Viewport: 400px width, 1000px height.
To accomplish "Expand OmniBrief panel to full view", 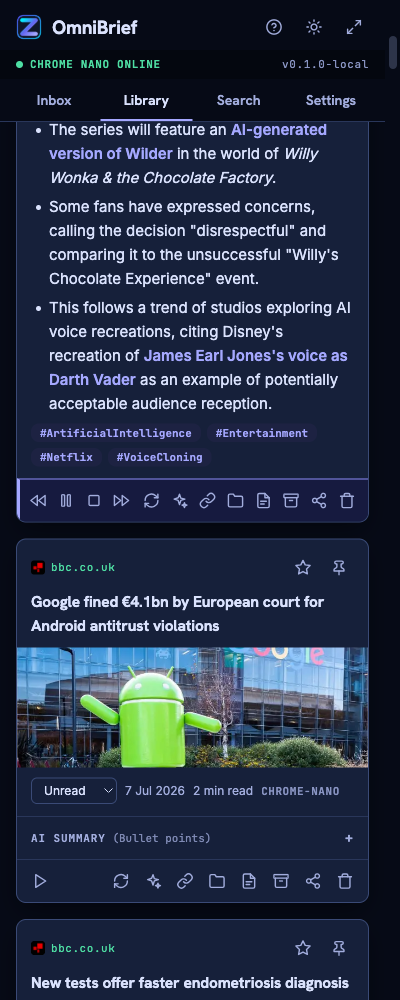I will point(354,27).
